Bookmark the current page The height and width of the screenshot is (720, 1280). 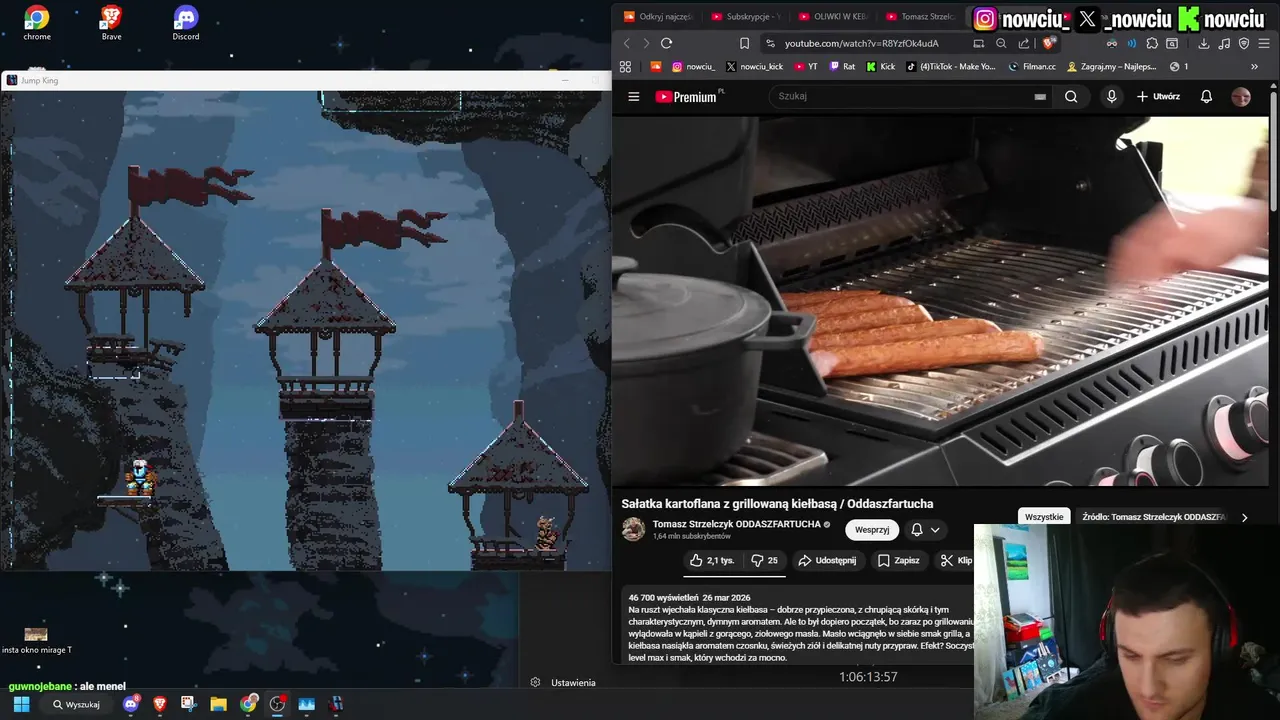744,43
